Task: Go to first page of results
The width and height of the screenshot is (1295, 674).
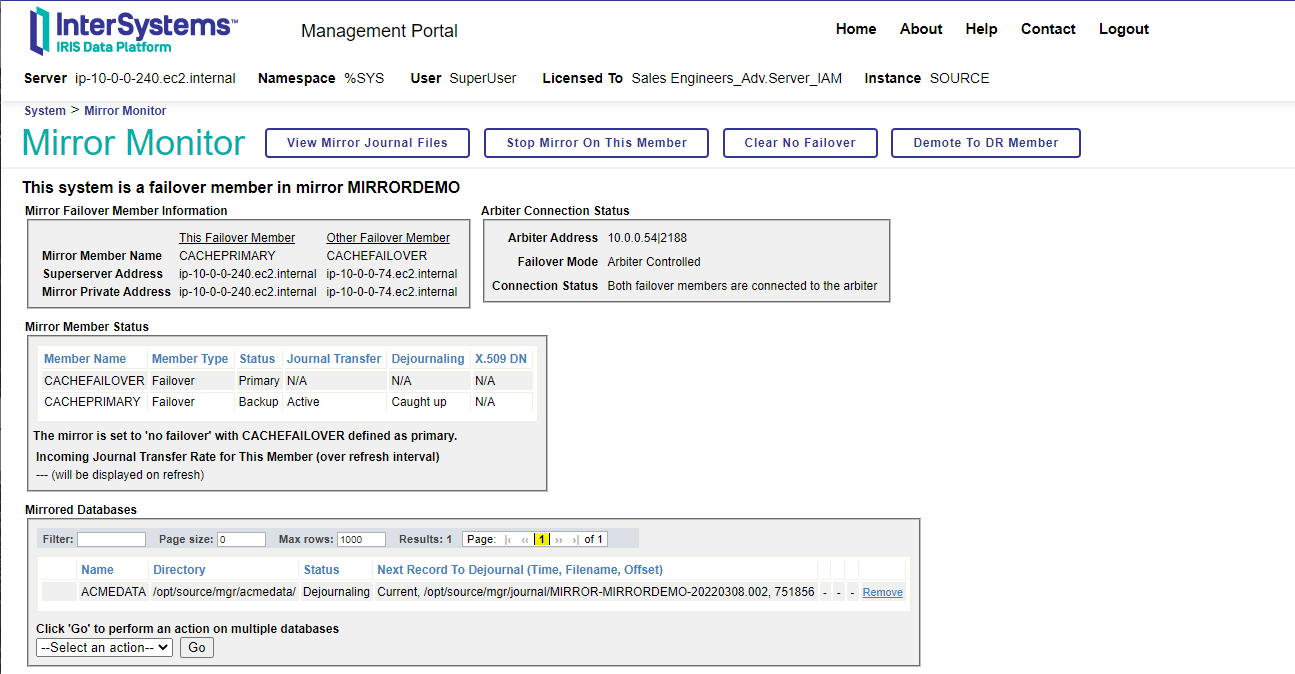Action: (509, 540)
